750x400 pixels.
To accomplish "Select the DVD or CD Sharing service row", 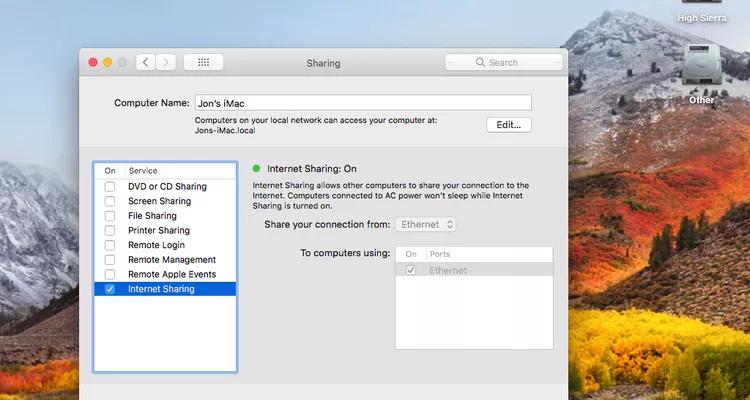I will tap(165, 187).
